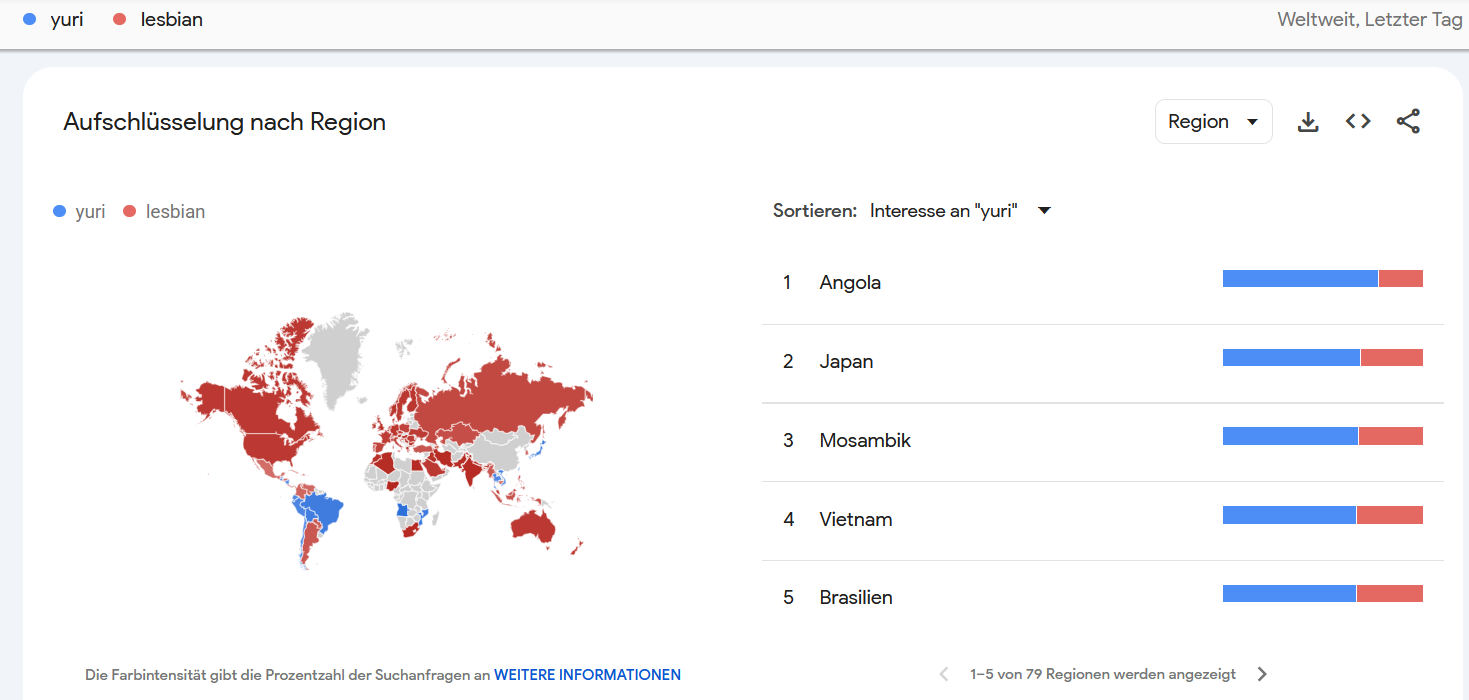Click the 'Aufschlüsselung nach Region' heading

pos(225,122)
